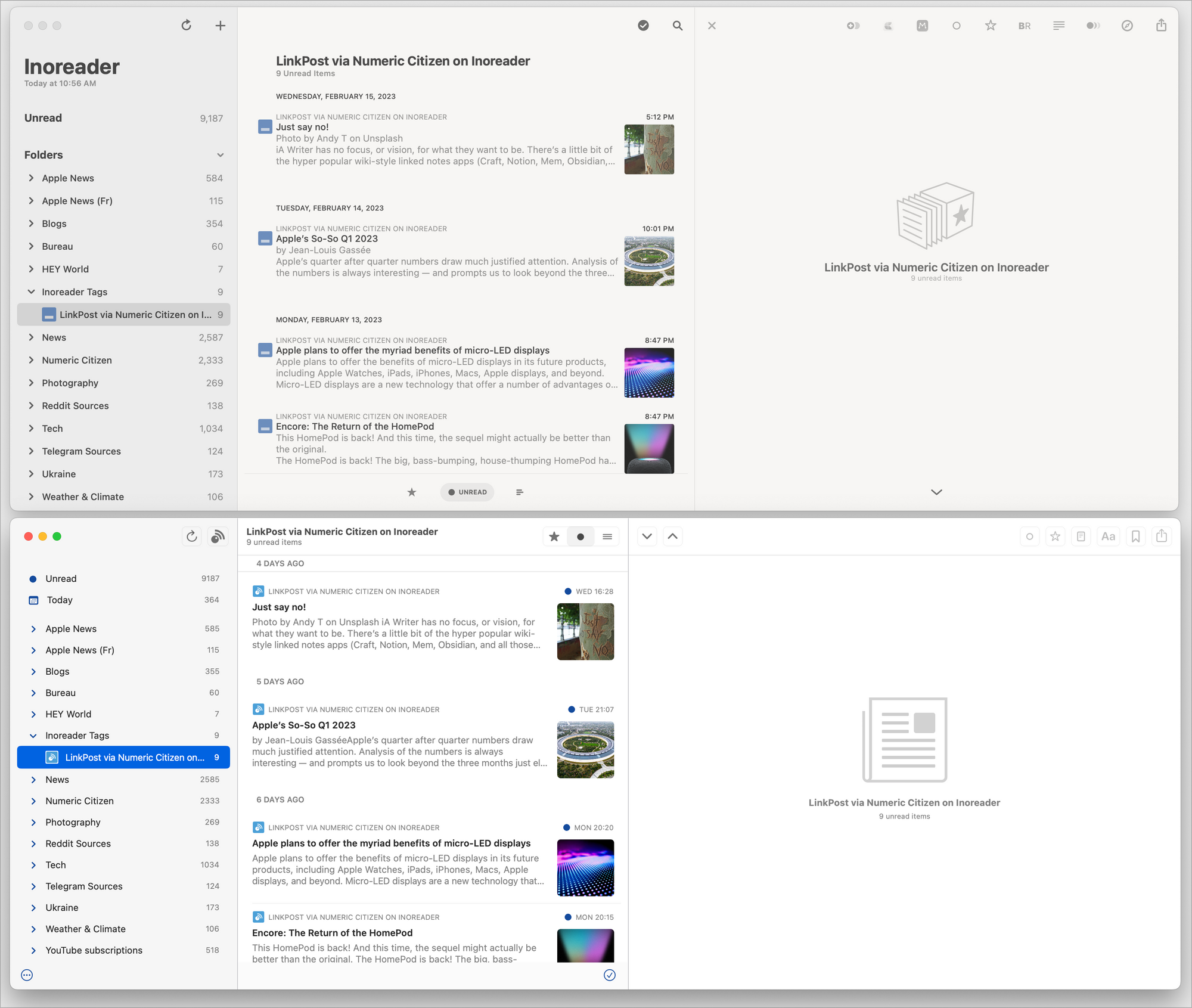1192x1008 pixels.
Task: Expand the Apple News folder in the sidebar
Action: [32, 178]
